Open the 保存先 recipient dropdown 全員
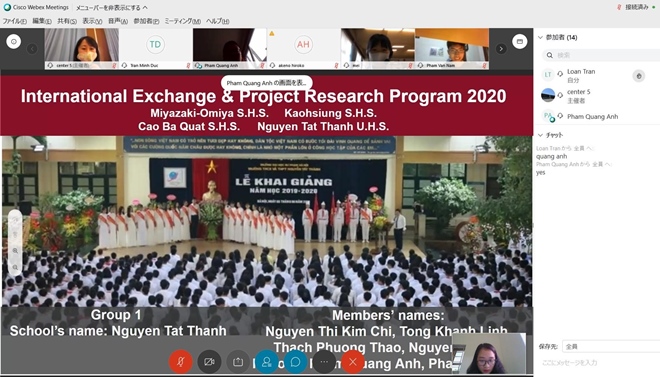 [x=611, y=347]
